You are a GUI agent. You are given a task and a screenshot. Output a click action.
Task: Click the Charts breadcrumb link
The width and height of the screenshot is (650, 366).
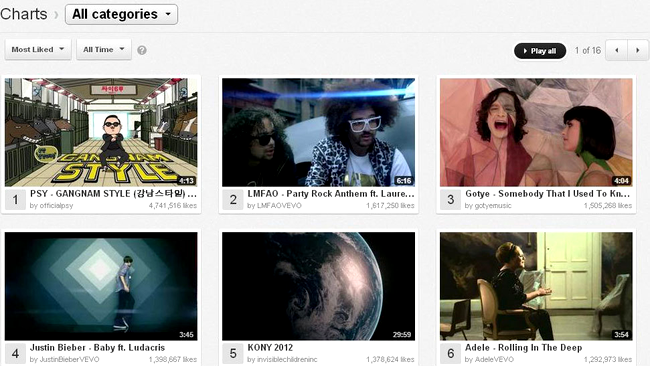[x=24, y=14]
